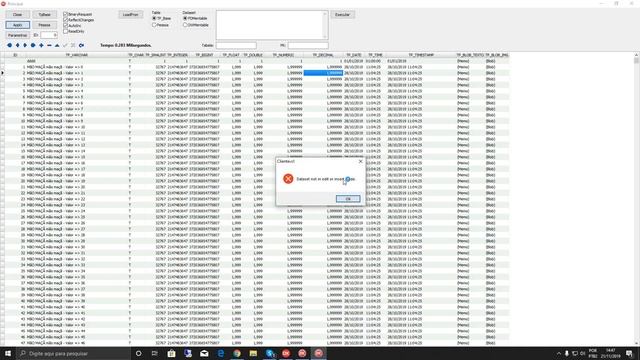Click the Parametros button
This screenshot has width=640, height=360.
coord(18,36)
